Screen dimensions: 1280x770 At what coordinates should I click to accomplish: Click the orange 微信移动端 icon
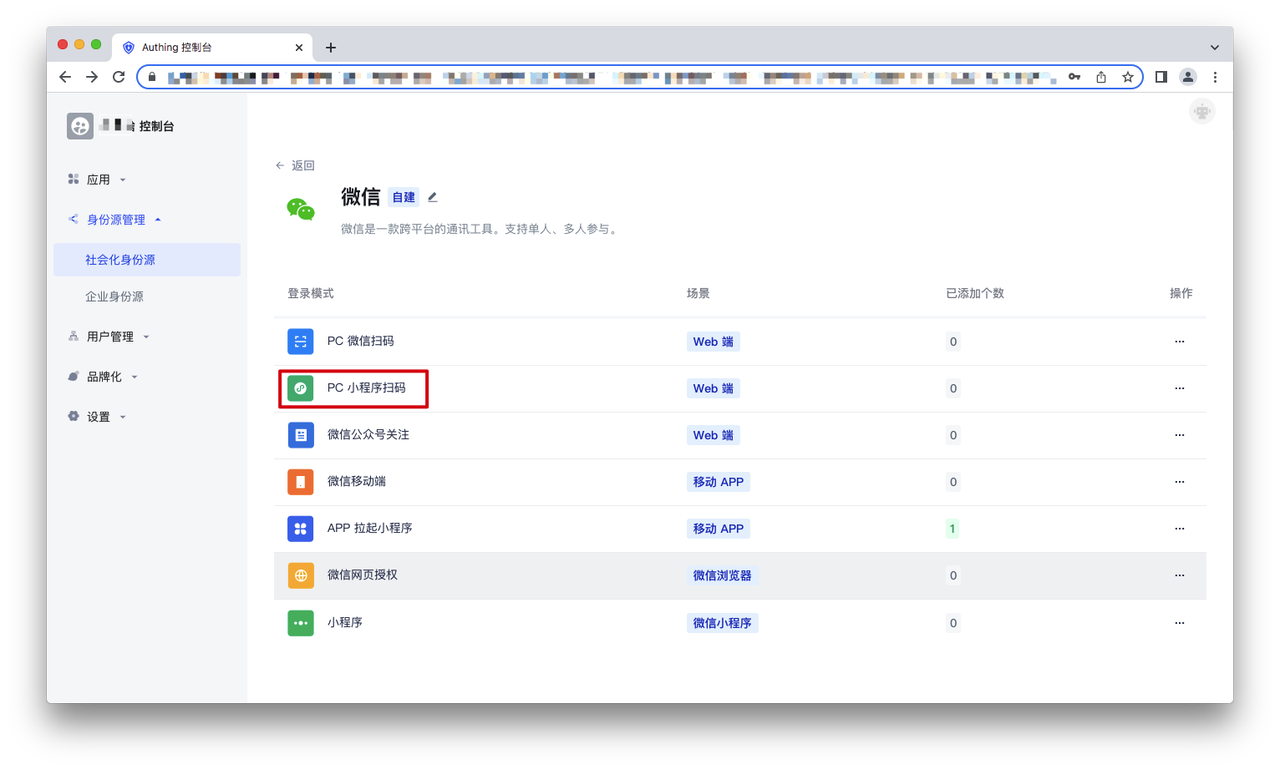[x=300, y=482]
